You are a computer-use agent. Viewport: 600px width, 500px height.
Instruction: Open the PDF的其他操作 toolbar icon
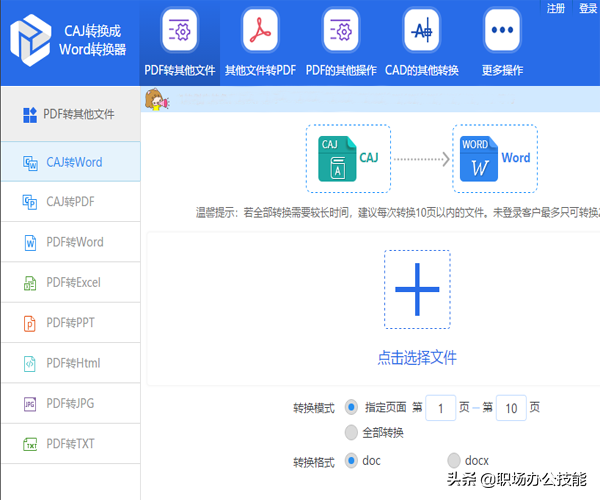[x=341, y=31]
